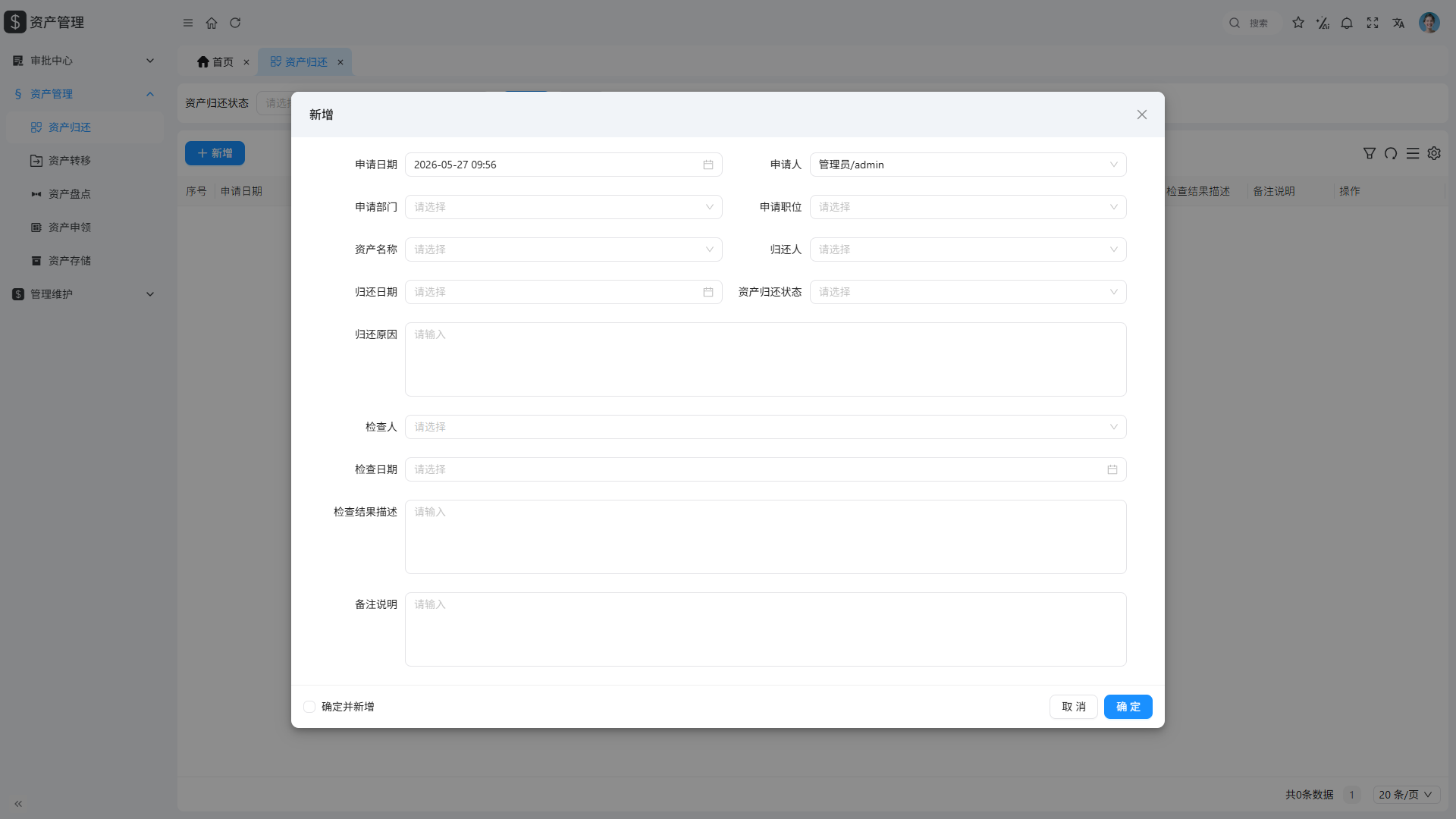Expand the 管理维护 sidebar menu
Image resolution: width=1456 pixels, height=819 pixels.
click(83, 294)
